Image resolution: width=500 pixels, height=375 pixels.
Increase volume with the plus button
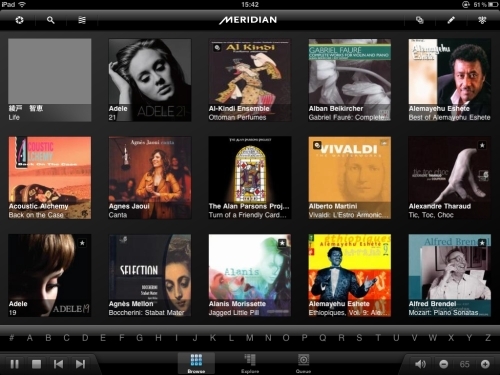click(485, 364)
